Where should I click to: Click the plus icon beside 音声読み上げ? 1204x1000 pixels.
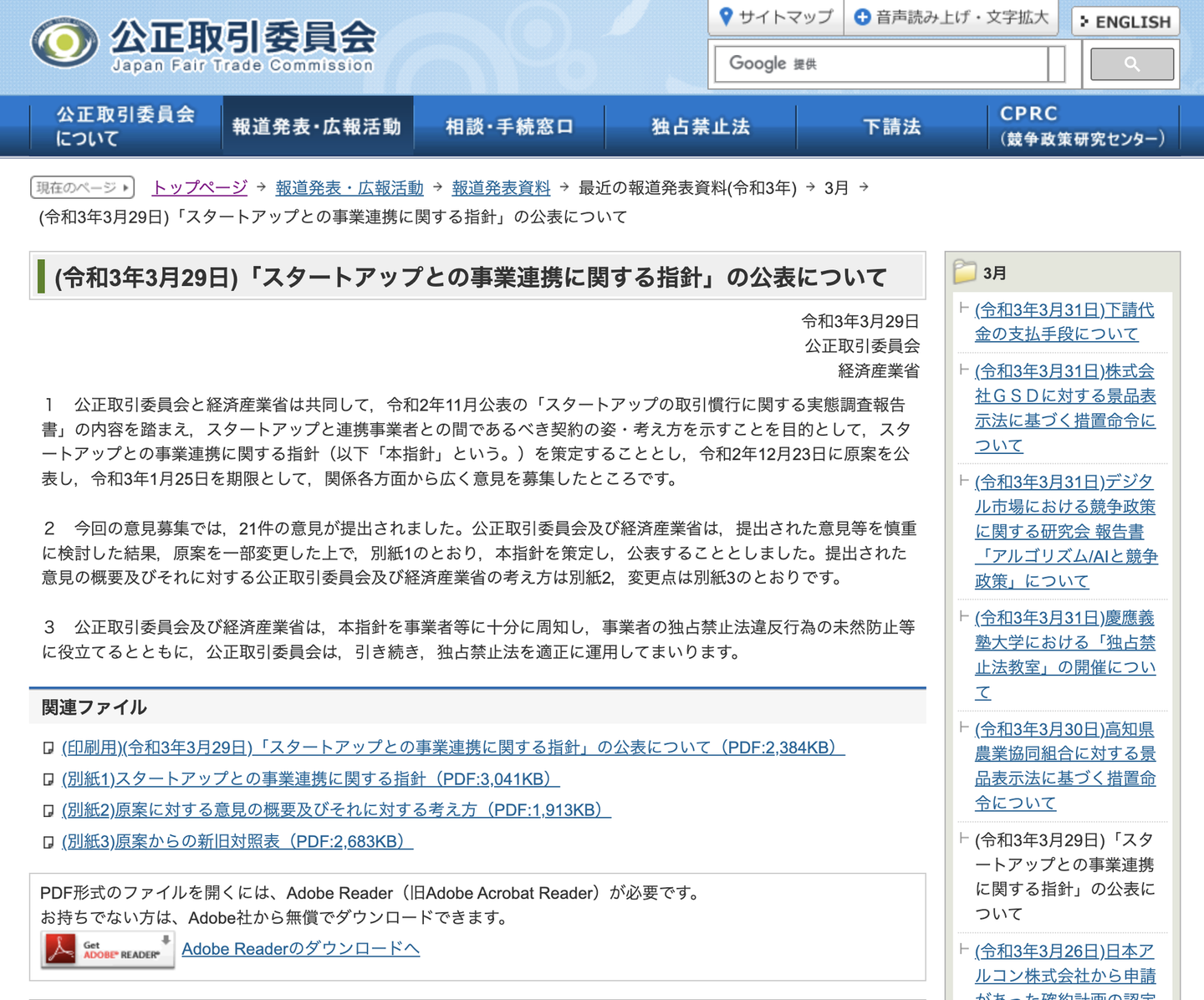(862, 17)
